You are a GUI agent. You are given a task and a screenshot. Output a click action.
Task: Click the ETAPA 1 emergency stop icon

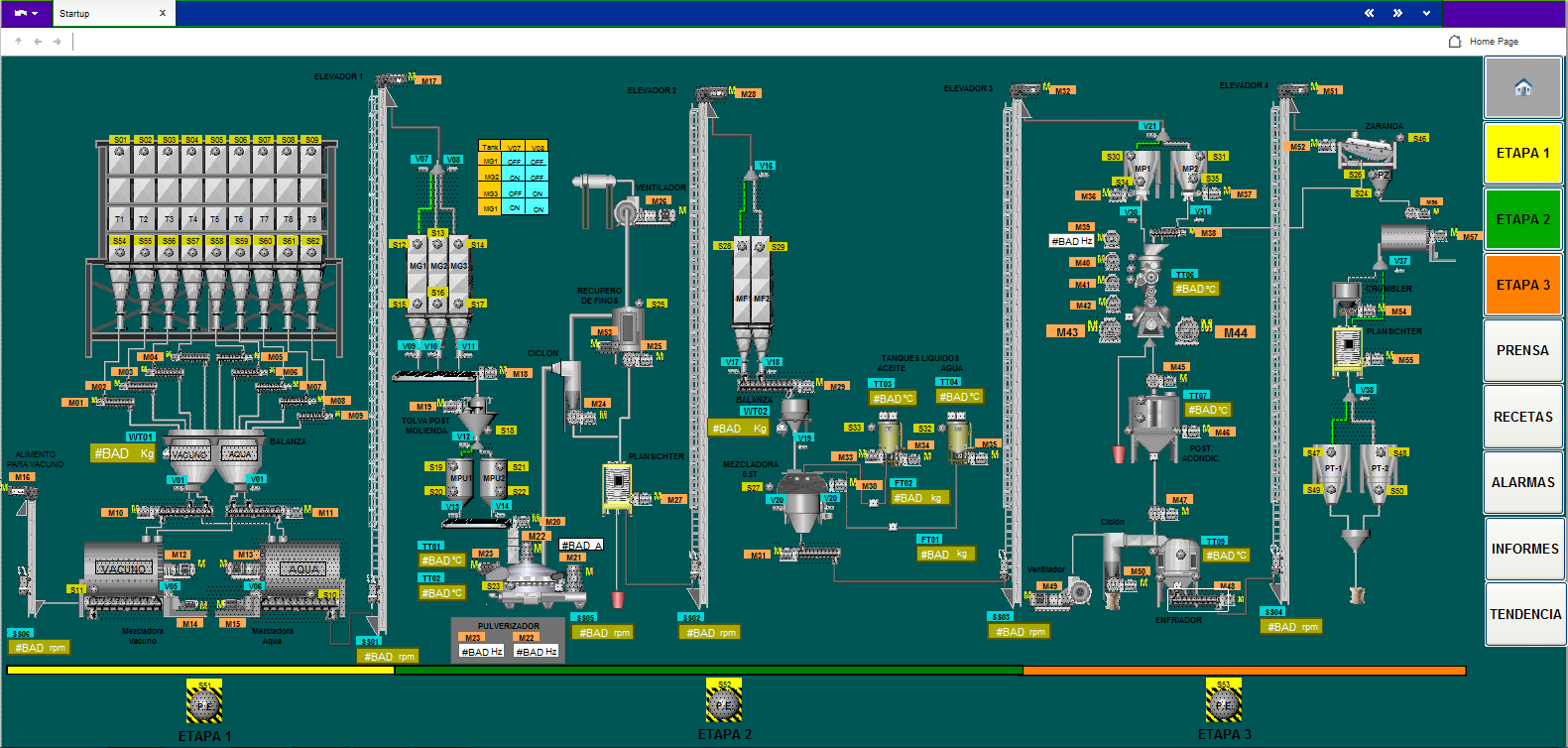[203, 704]
